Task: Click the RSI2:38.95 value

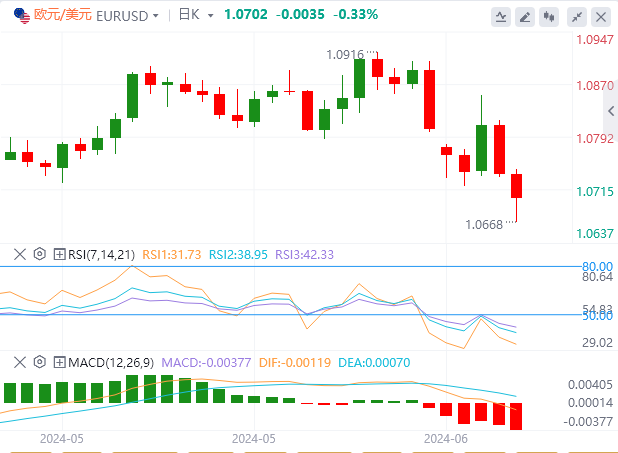Action: tap(238, 255)
